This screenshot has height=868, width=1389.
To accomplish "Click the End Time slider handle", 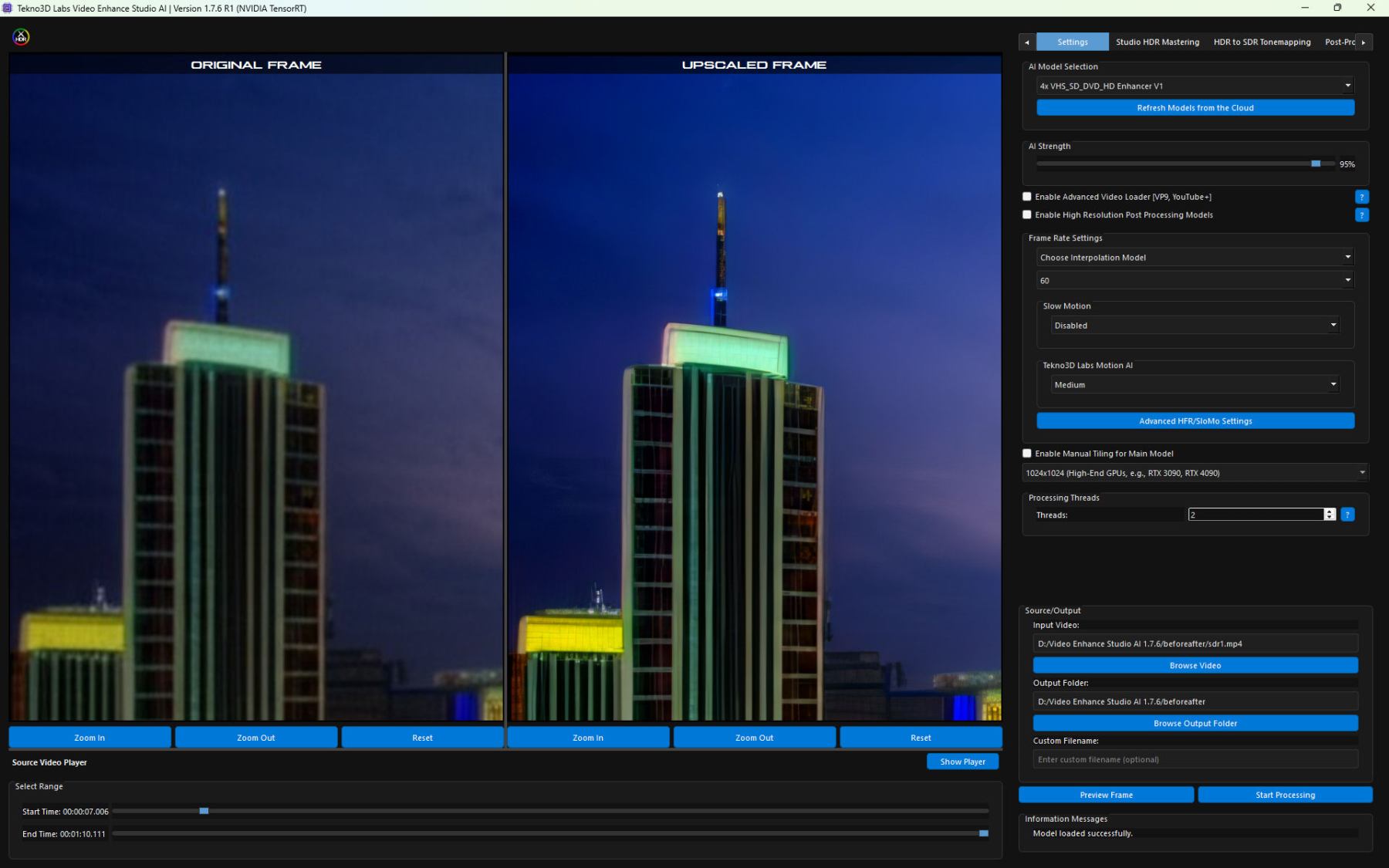I will tap(984, 833).
